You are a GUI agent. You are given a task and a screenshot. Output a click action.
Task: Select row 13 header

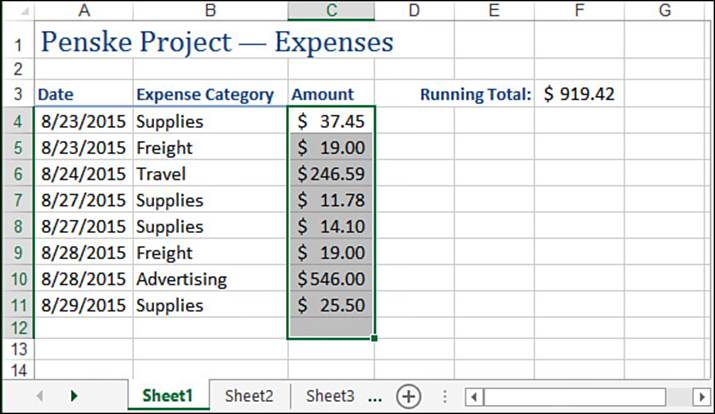[18, 349]
